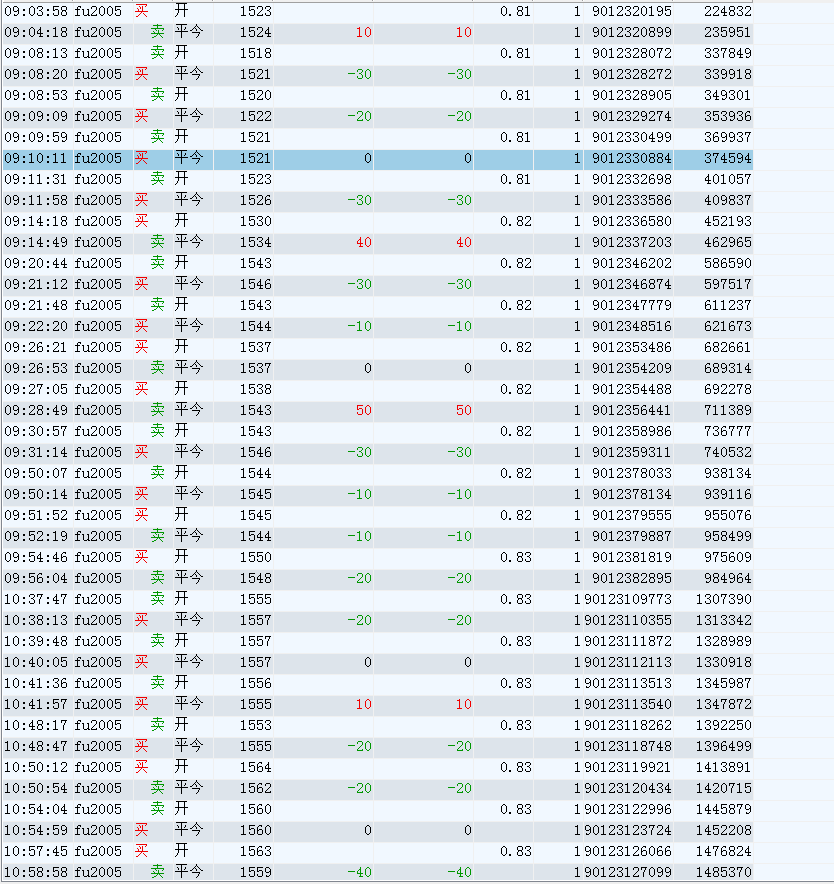Screen dimensions: 834x884
Task: Select the 09:50:07 time cell
Action: click(36, 474)
